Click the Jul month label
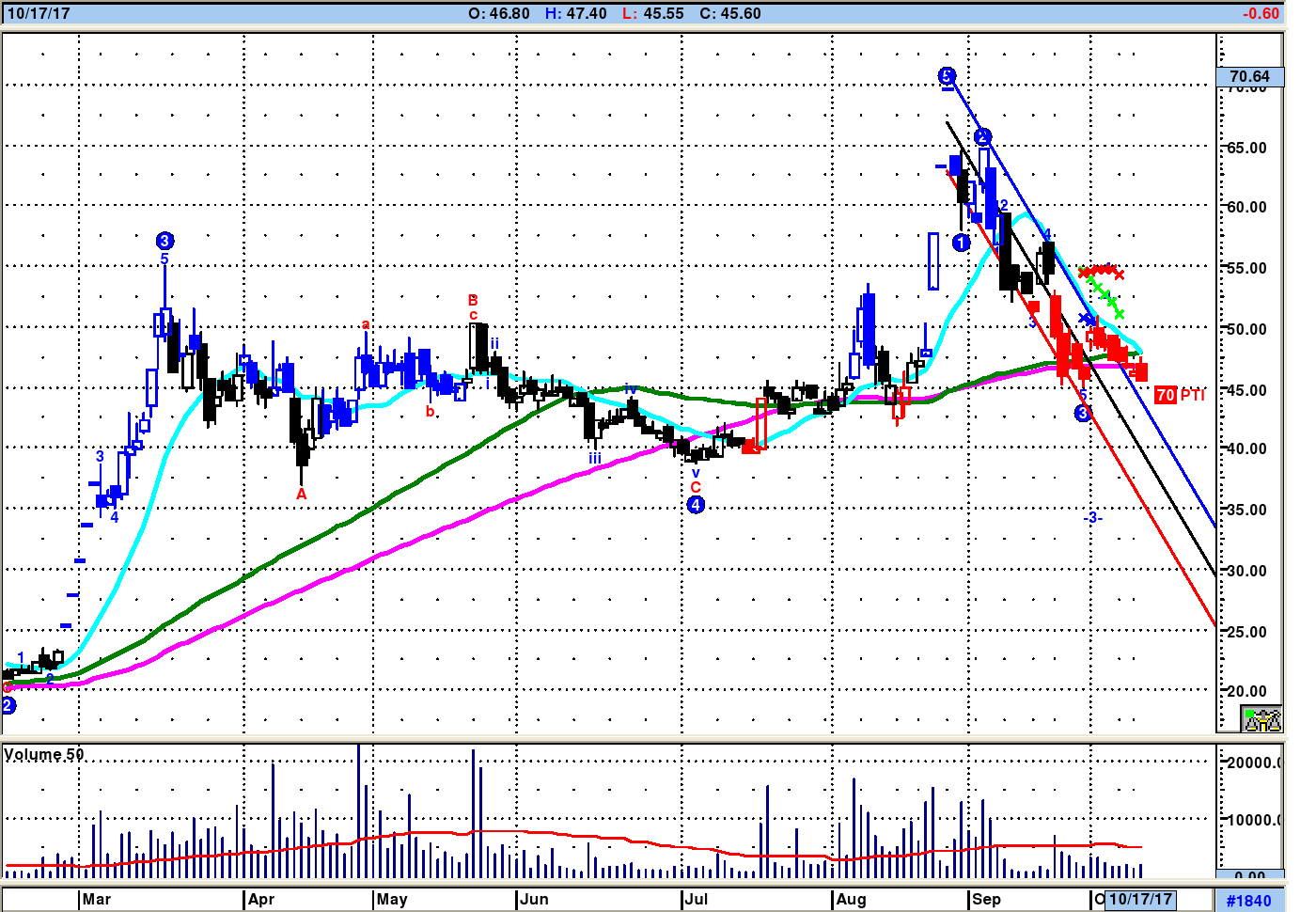1316x912 pixels. [x=697, y=899]
